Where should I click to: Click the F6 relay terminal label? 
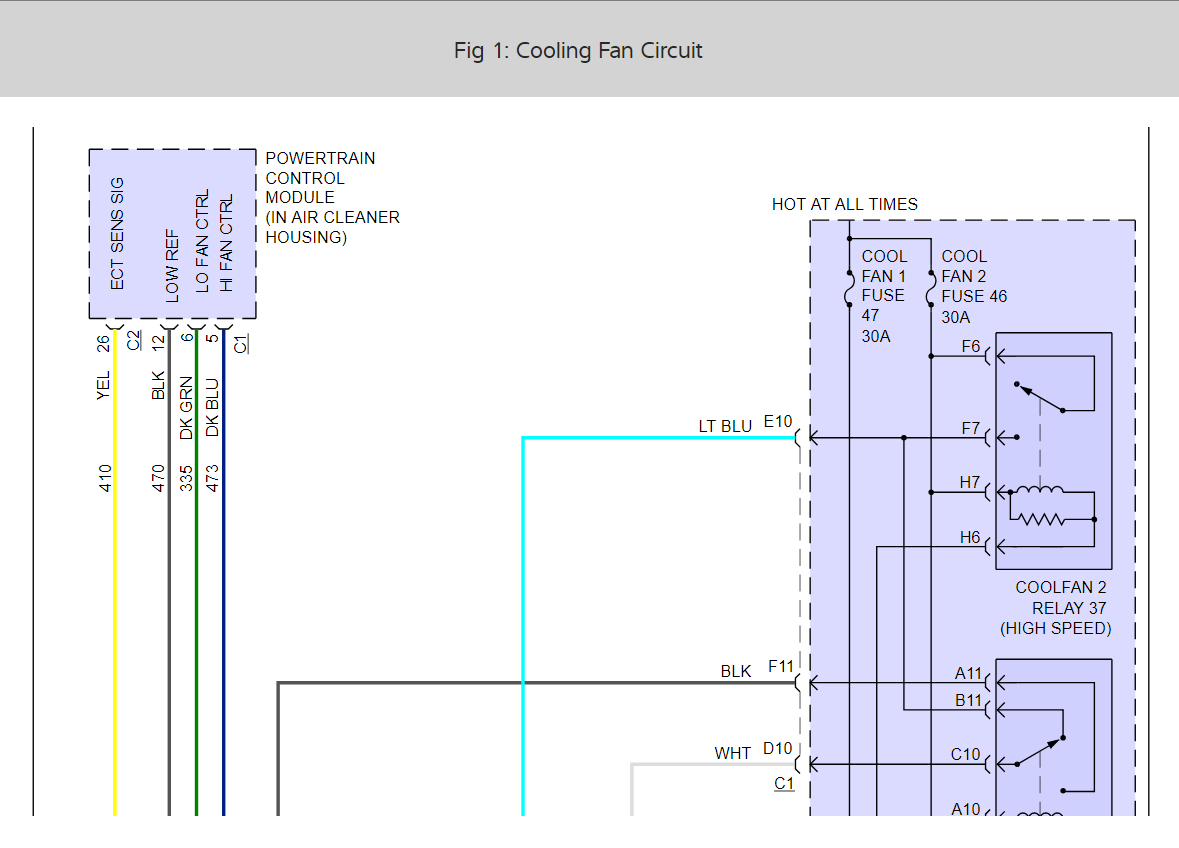(970, 346)
